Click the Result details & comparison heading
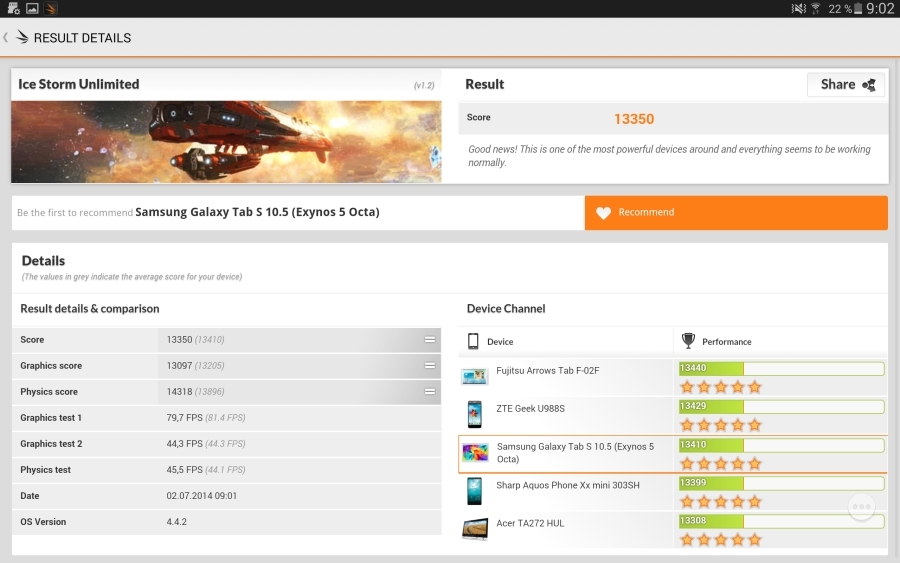The image size is (900, 563). (90, 309)
